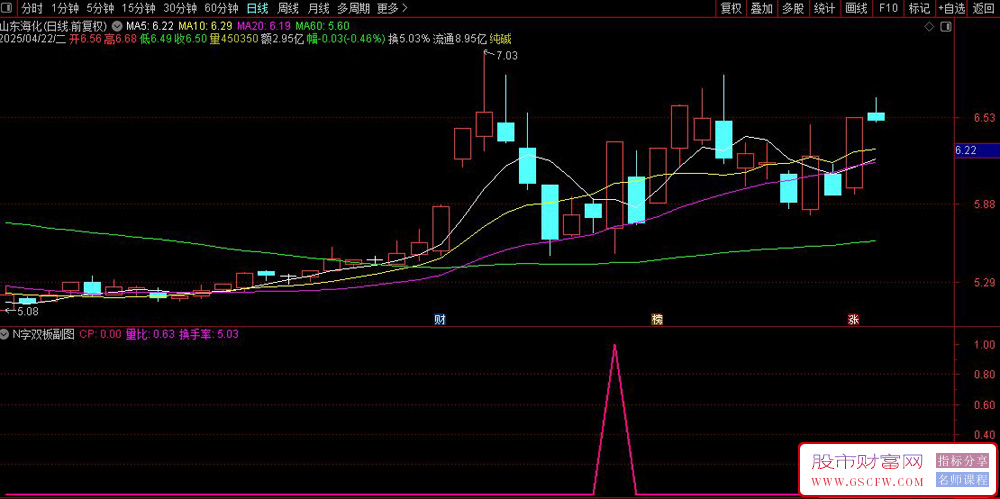Select the 60分钟 period tab
1000x499 pixels.
point(221,8)
